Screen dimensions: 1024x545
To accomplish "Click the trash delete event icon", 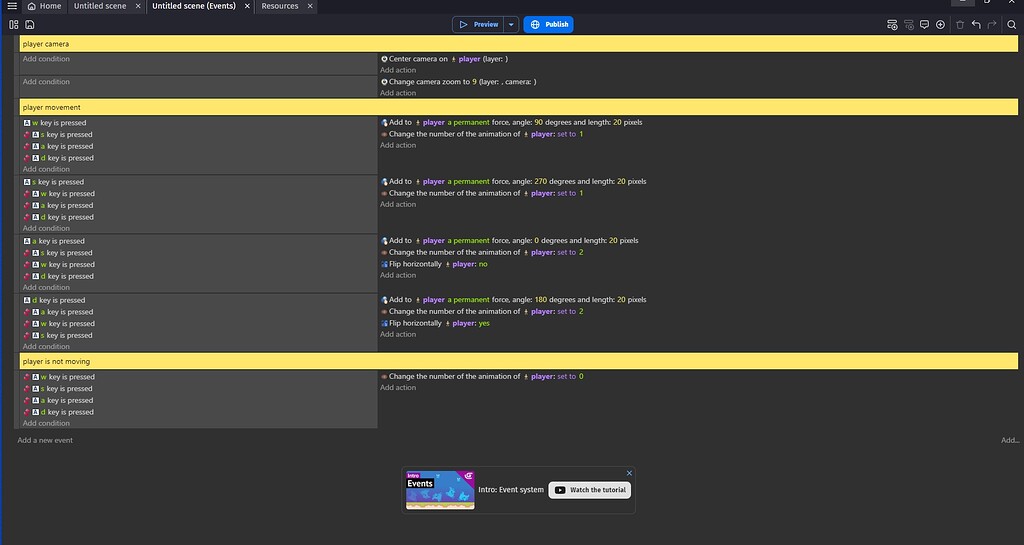I will [960, 25].
